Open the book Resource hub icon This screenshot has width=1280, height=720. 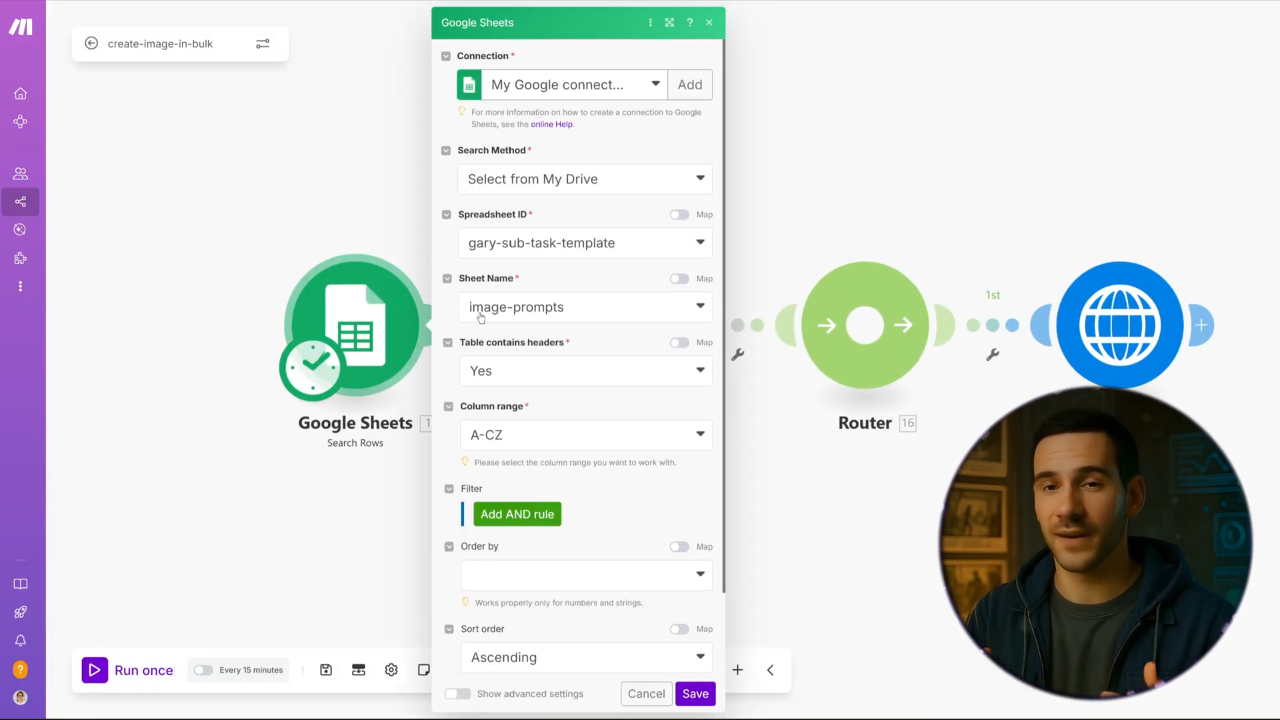click(20, 584)
